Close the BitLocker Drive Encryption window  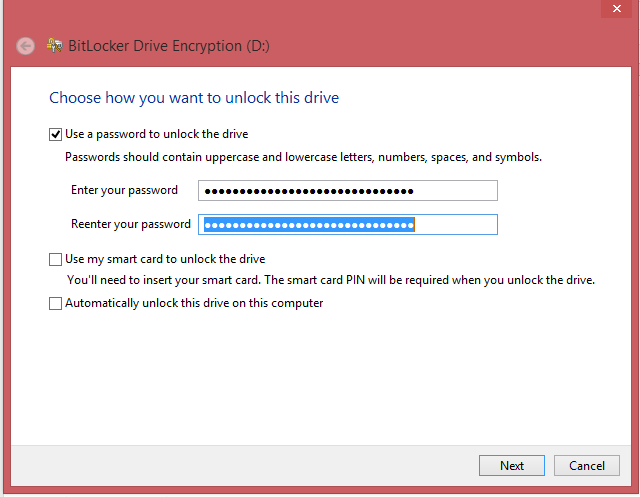coord(617,9)
